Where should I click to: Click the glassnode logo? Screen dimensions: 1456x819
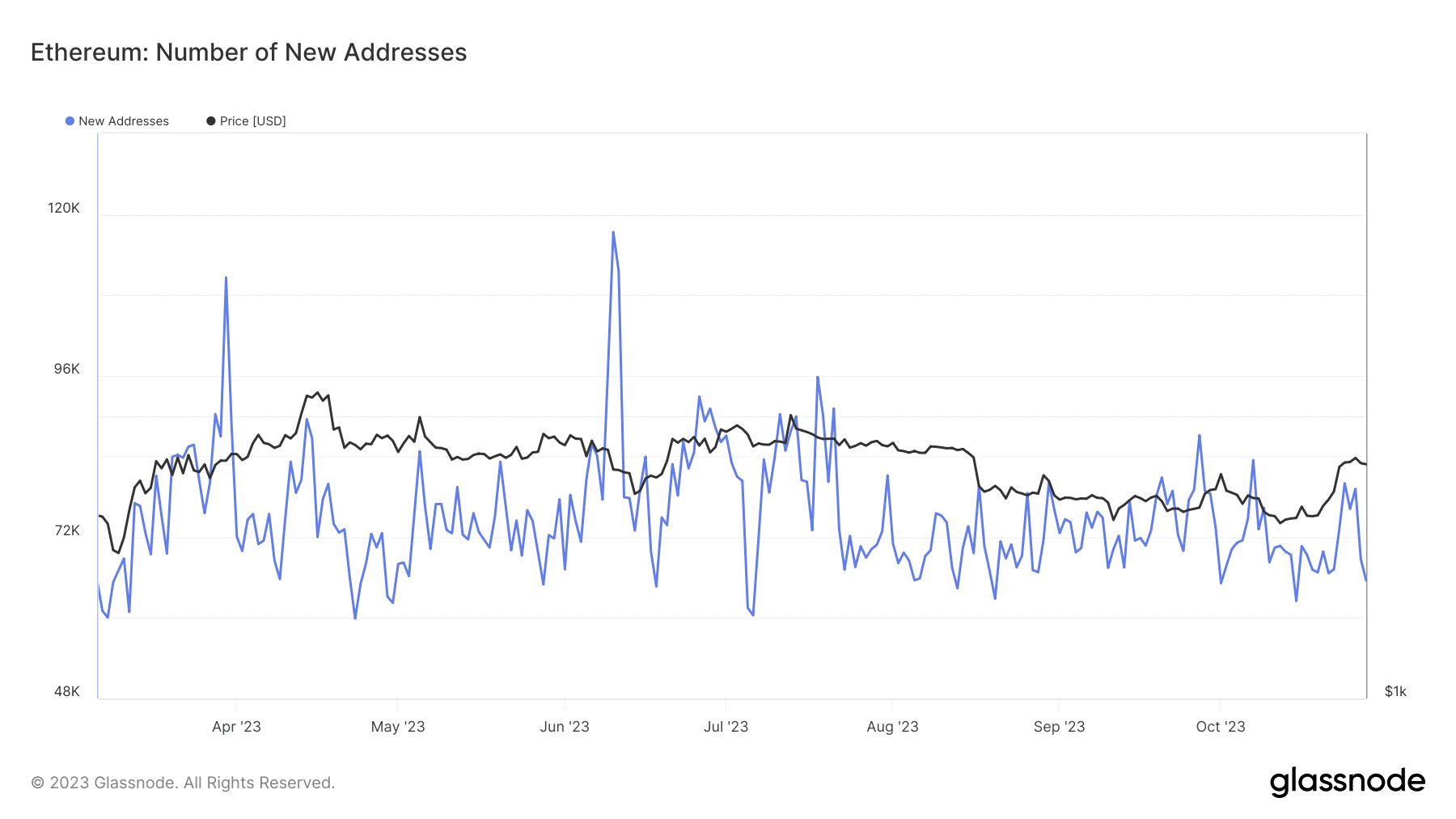click(1348, 782)
